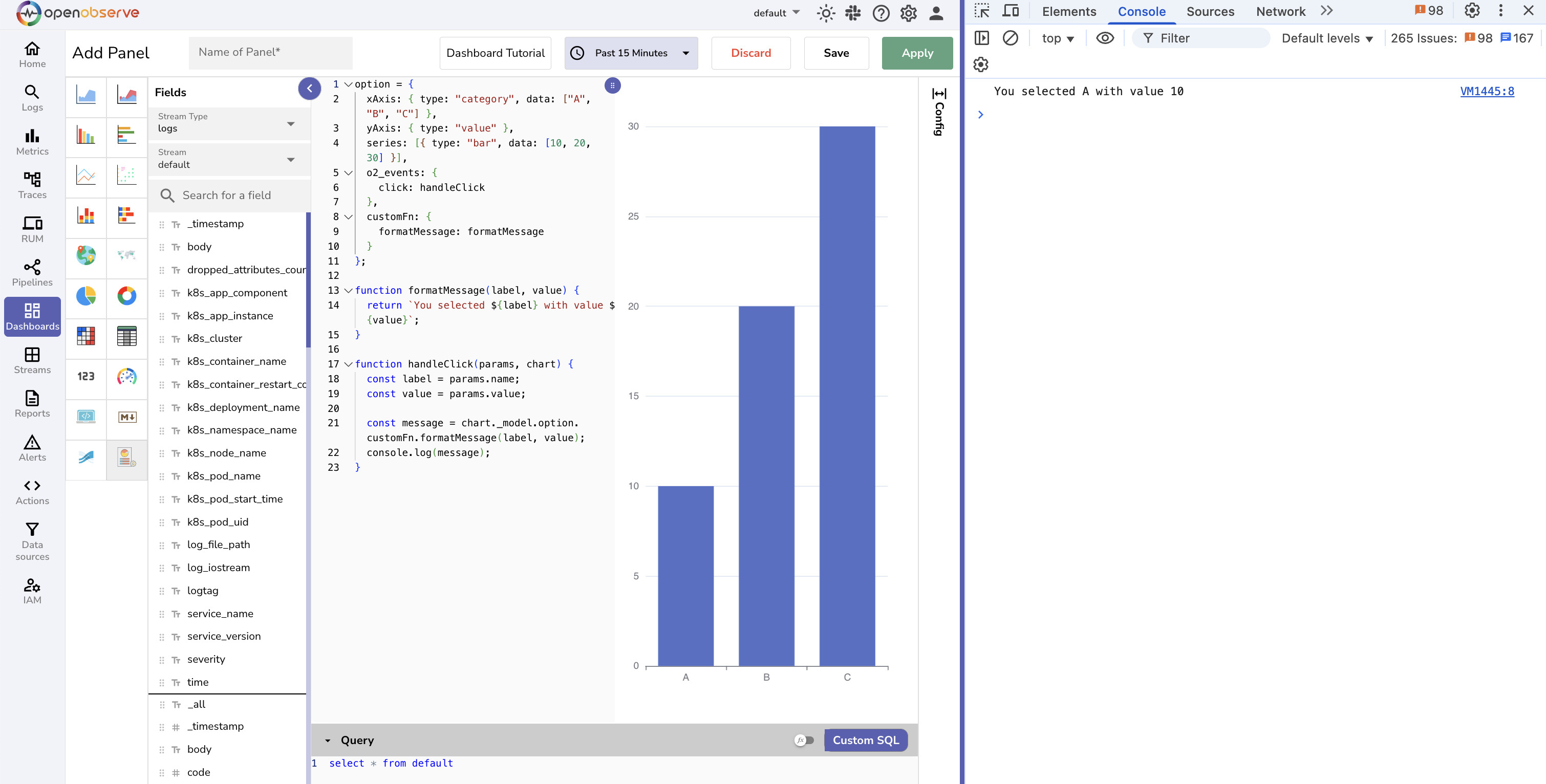
Task: Open device toolbar in DevTools
Action: (x=1011, y=11)
